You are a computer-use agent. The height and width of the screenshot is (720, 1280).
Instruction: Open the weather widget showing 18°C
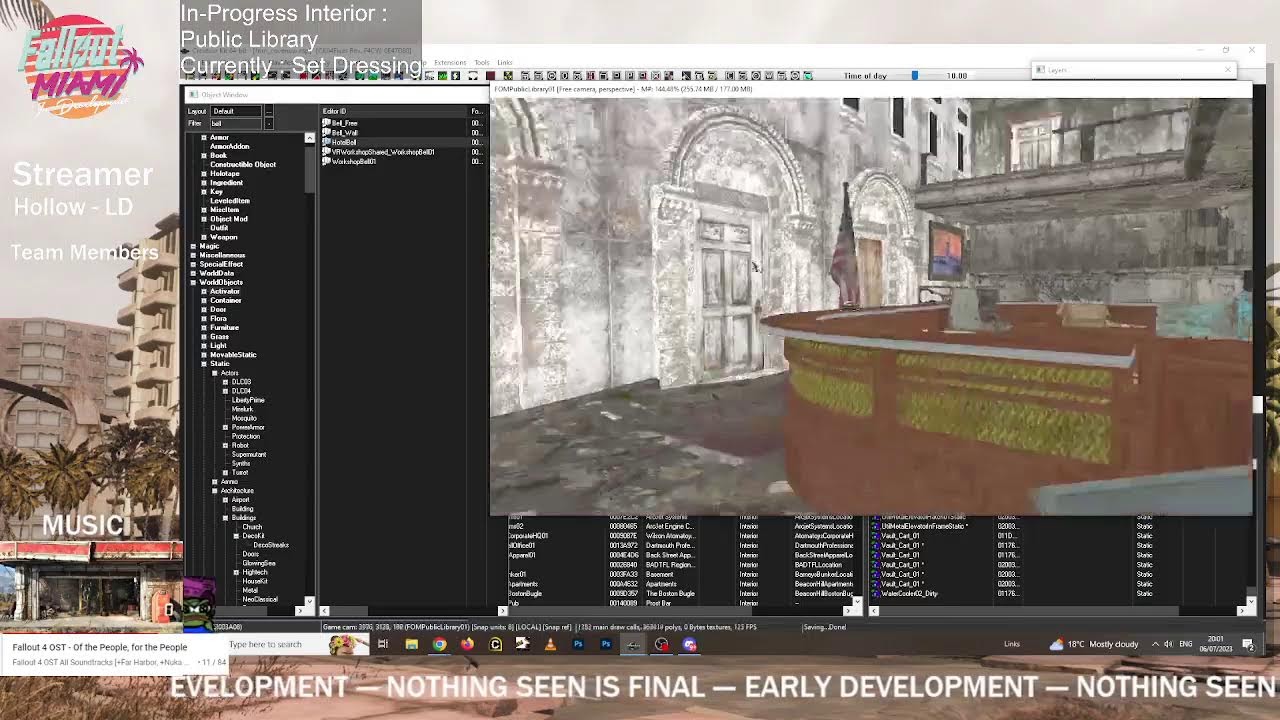click(1093, 645)
